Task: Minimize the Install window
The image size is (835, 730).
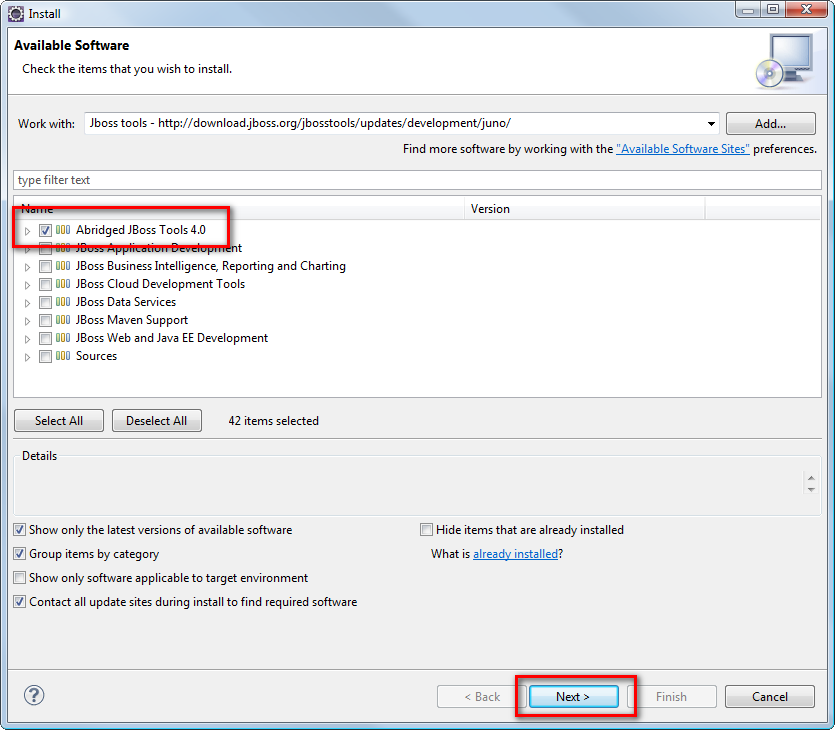Action: point(748,10)
